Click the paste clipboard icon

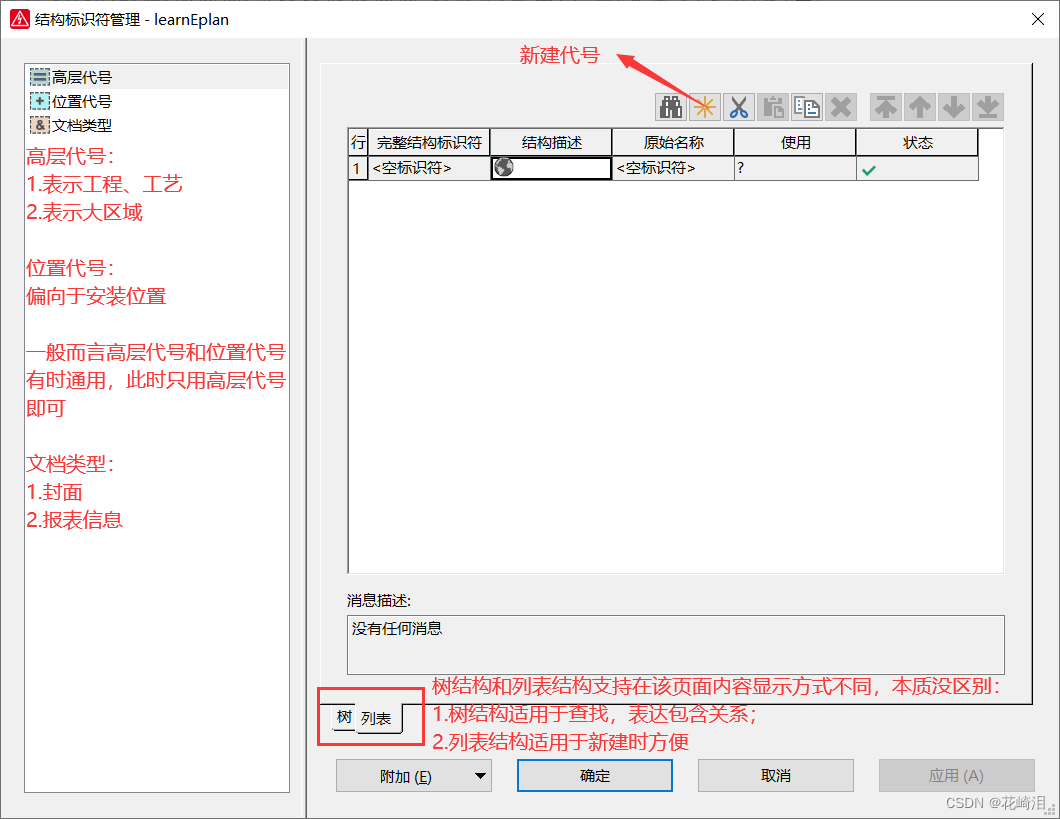773,107
